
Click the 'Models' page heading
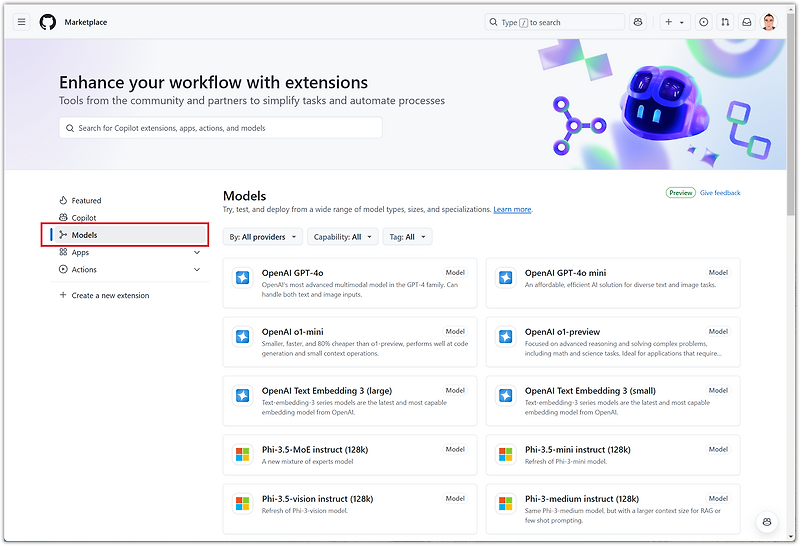point(244,196)
